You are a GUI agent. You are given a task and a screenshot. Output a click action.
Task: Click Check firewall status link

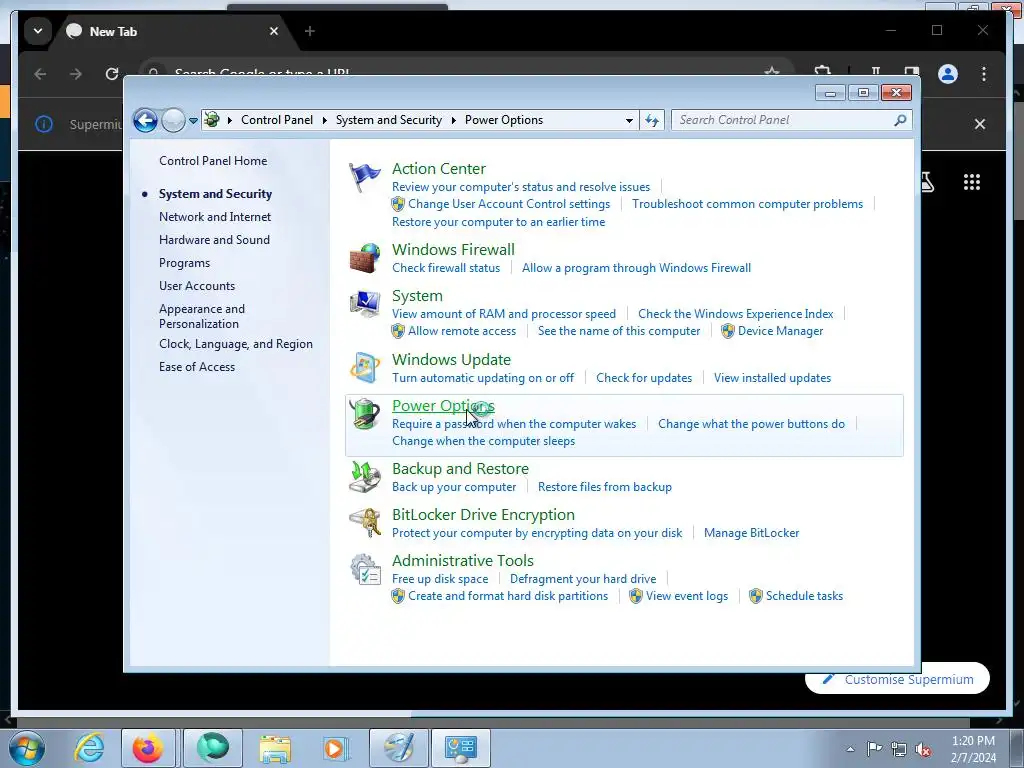pos(446,268)
